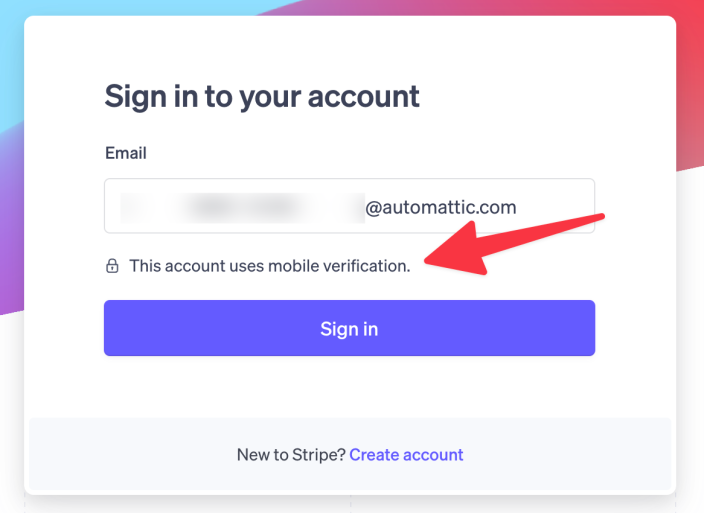Click the @automattic.com text in the email field
This screenshot has height=513, width=704.
point(441,207)
